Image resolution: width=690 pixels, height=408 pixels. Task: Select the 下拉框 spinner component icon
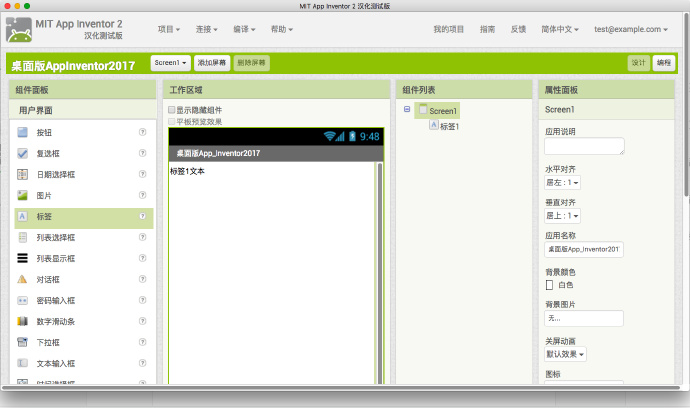(22, 342)
